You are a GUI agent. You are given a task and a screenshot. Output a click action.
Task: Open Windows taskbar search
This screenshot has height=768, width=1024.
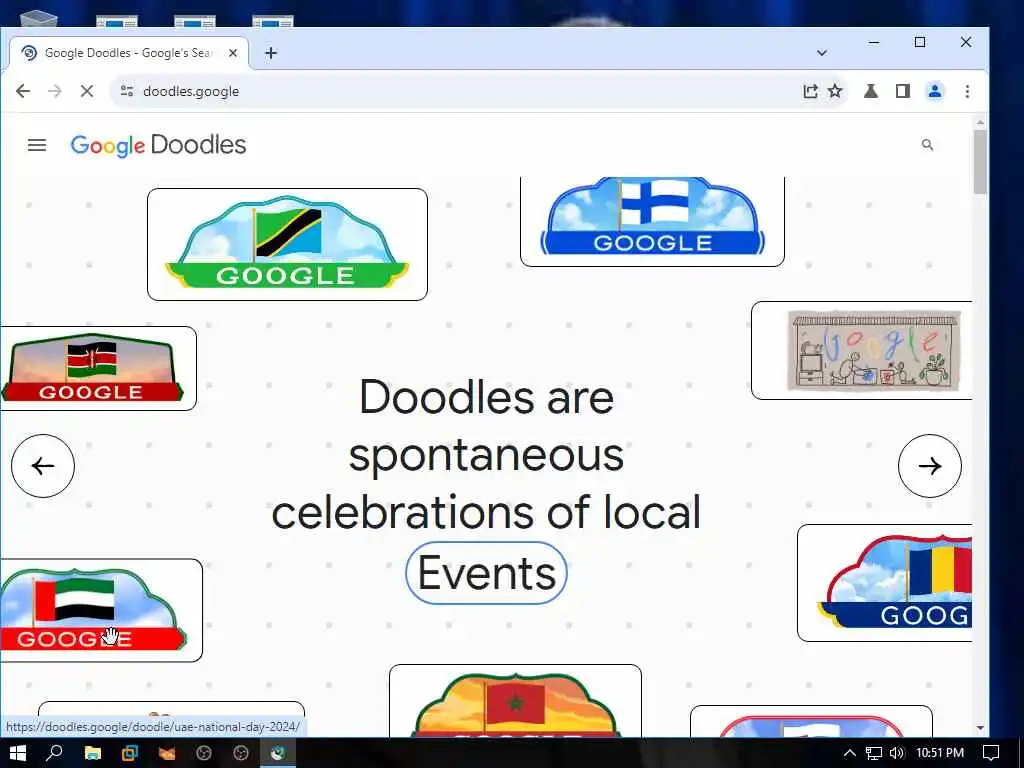[54, 753]
